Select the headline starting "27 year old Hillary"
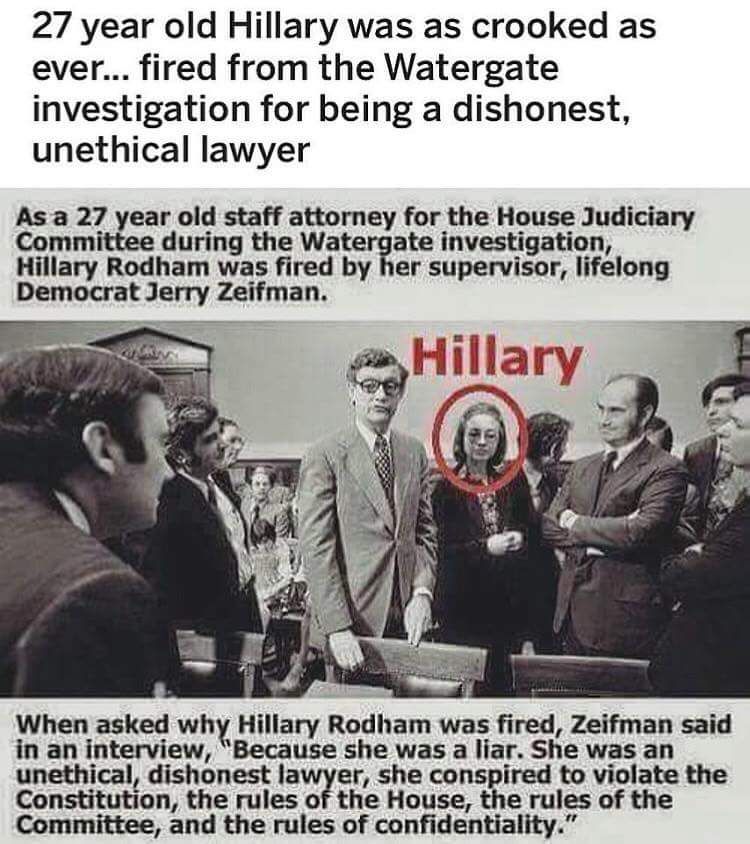Screen dimensions: 750x844 coord(344,87)
